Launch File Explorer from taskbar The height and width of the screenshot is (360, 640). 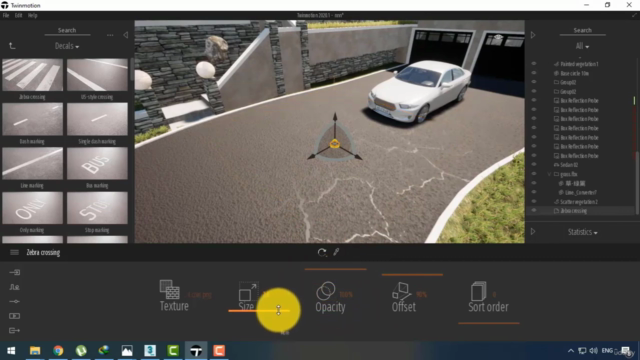tap(35, 351)
